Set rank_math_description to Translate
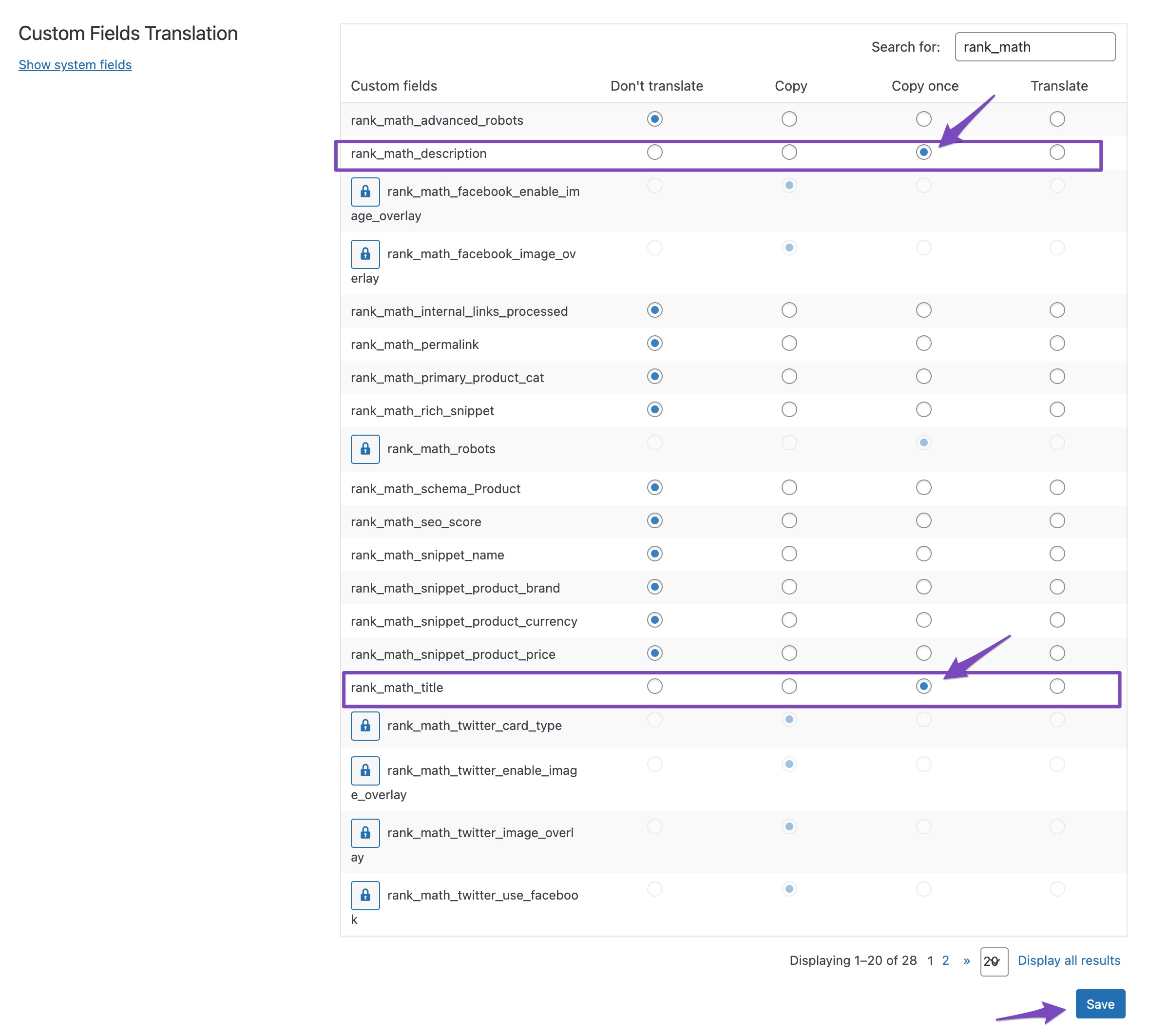This screenshot has width=1149, height=1036. pos(1057,152)
